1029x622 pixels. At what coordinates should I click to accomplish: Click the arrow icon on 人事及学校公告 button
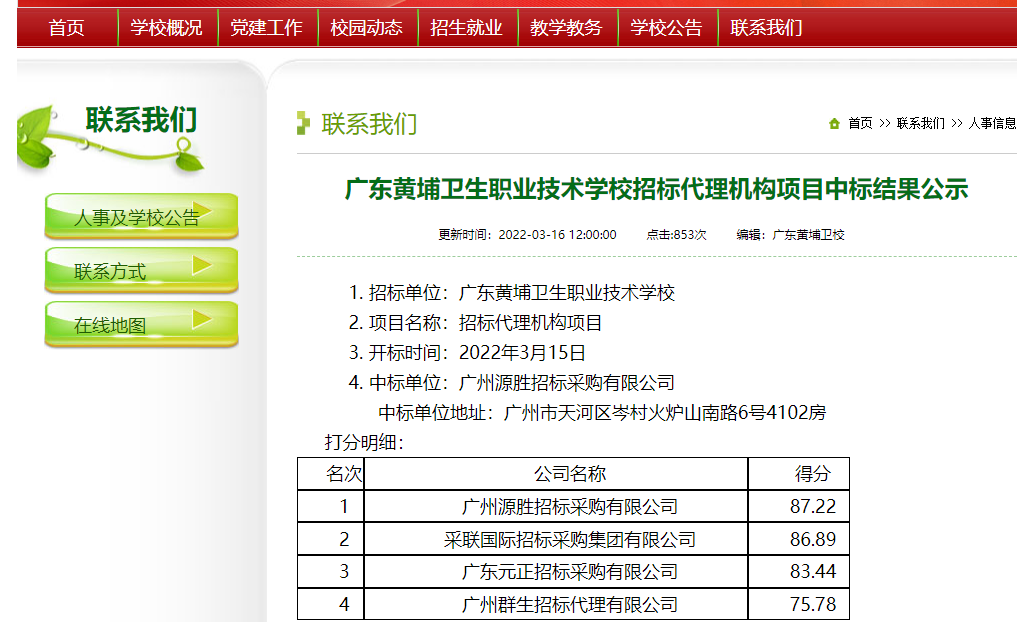pyautogui.click(x=201, y=211)
